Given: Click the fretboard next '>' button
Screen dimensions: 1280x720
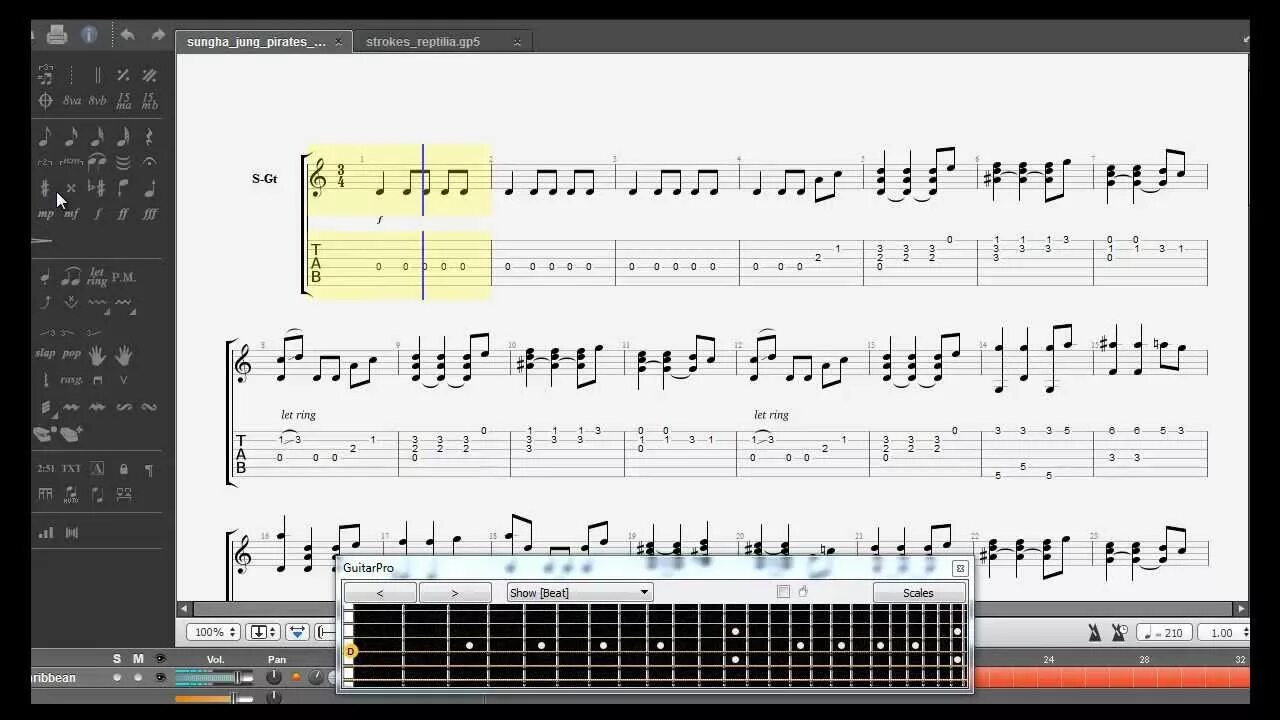Looking at the screenshot, I should (455, 593).
